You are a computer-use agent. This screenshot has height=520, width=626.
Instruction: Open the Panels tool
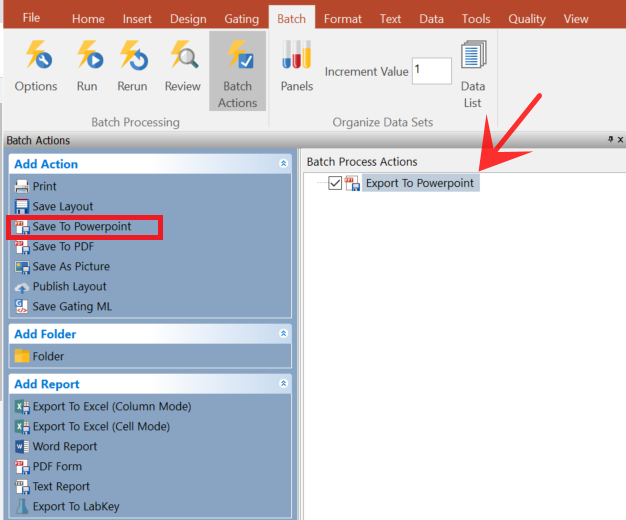[296, 67]
